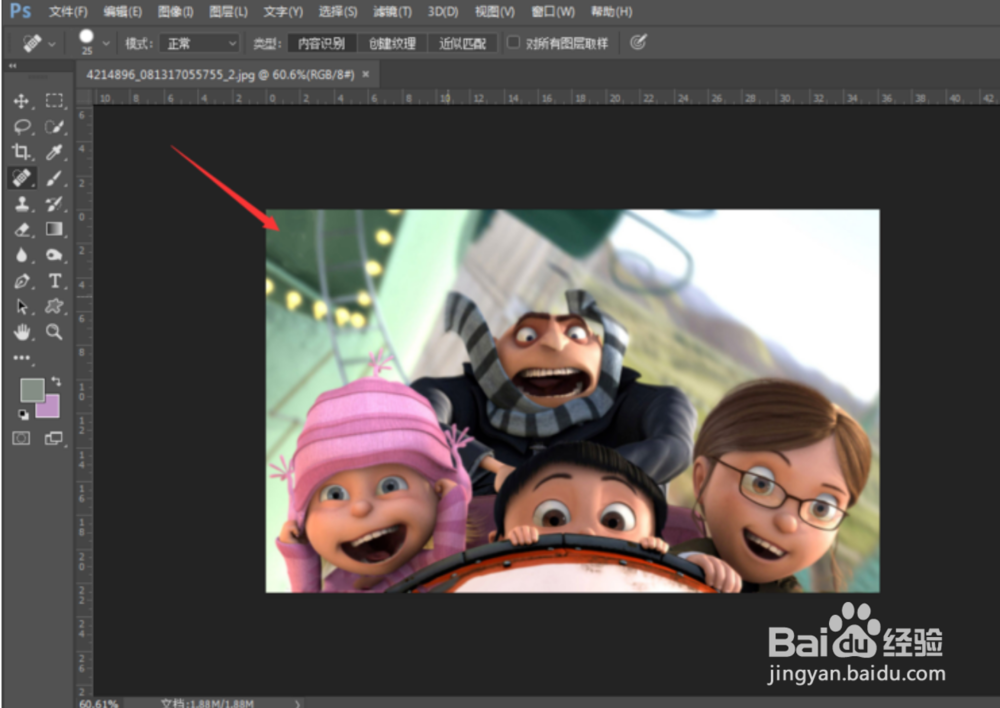Open the Edit menu
The width and height of the screenshot is (1000, 708).
pyautogui.click(x=122, y=11)
